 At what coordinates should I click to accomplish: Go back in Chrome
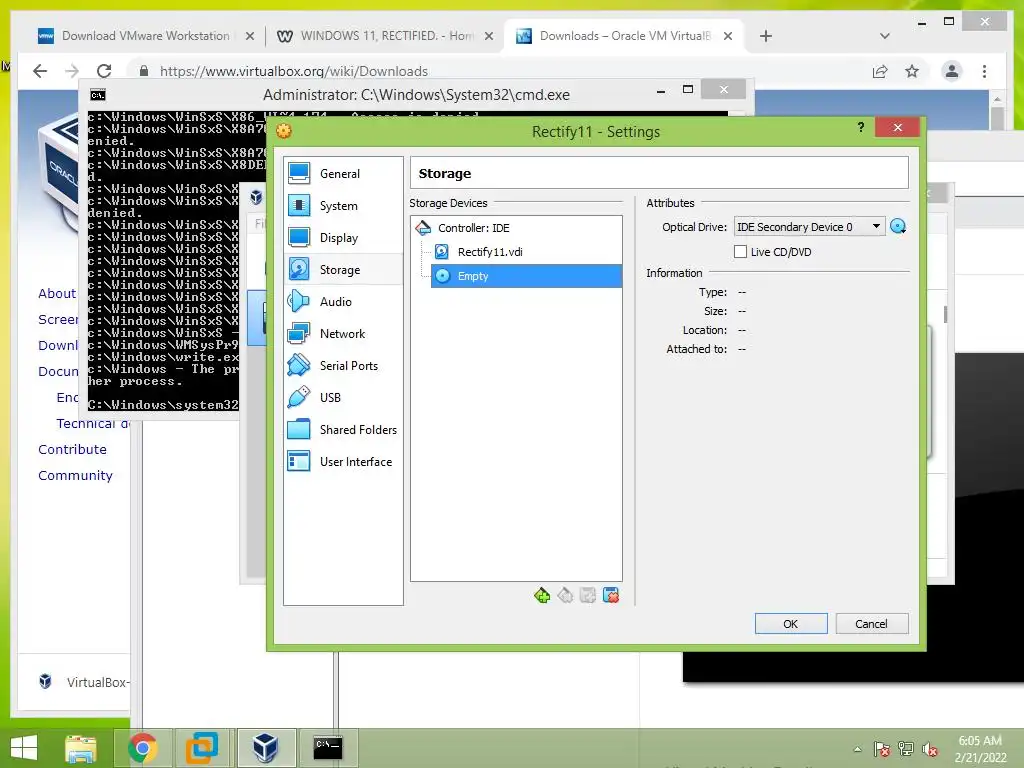[x=40, y=71]
